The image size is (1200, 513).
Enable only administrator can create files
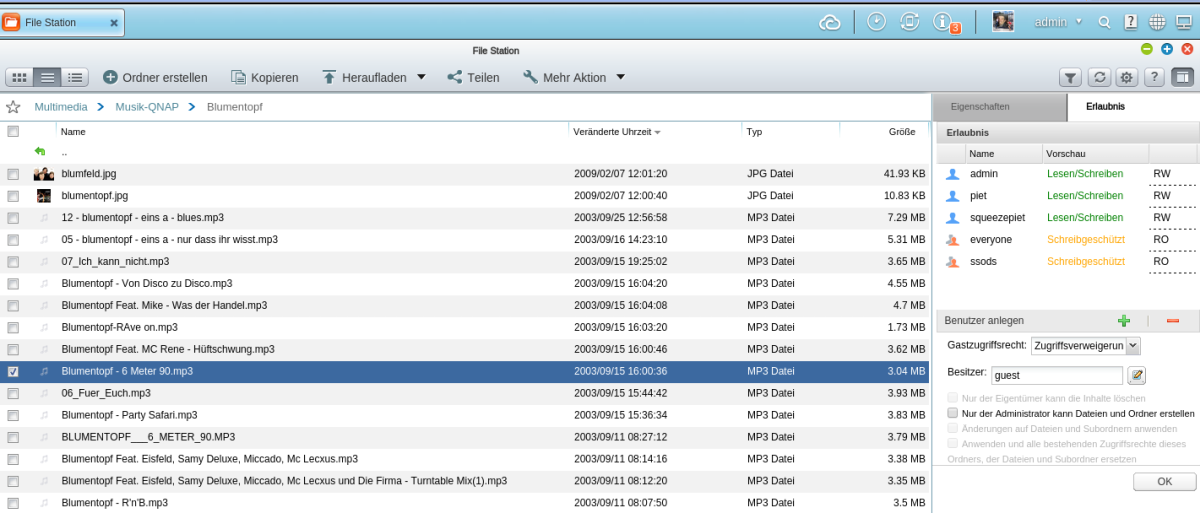(953, 413)
